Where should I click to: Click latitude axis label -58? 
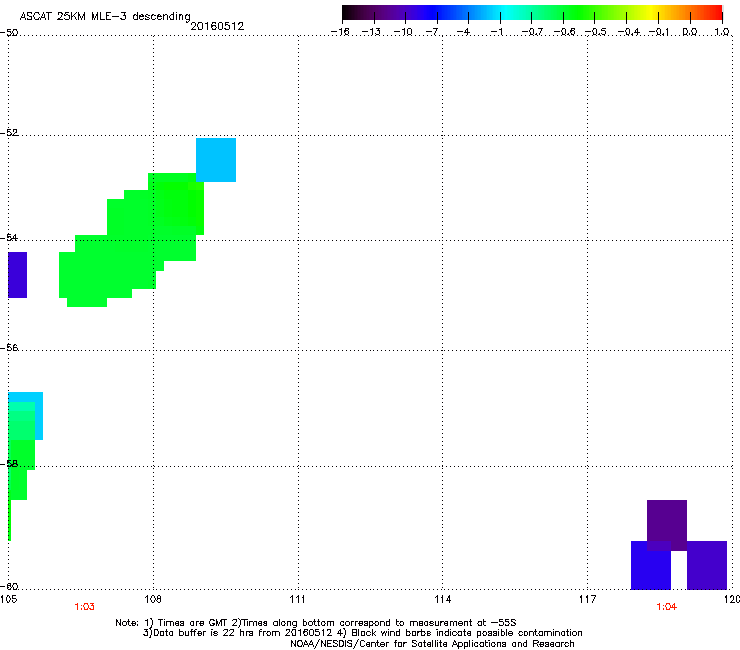click(9, 464)
